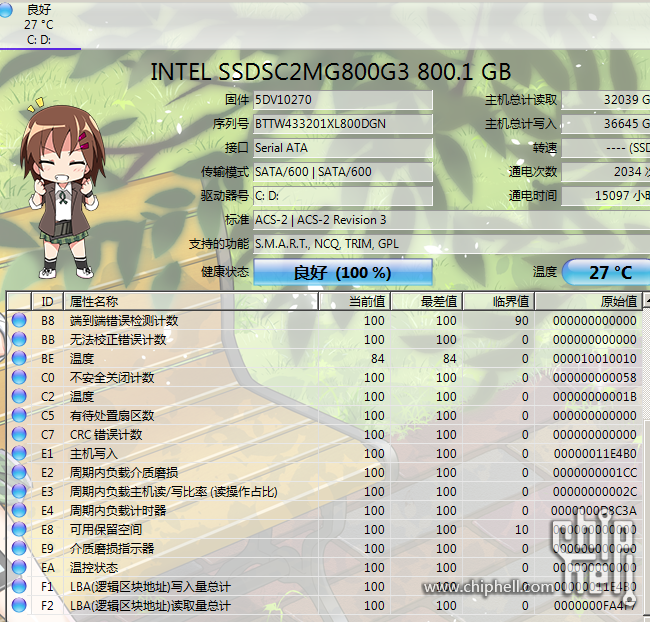Viewport: 650px width, 622px height.
Task: Click the power-on count value 2034
Action: (x=606, y=172)
